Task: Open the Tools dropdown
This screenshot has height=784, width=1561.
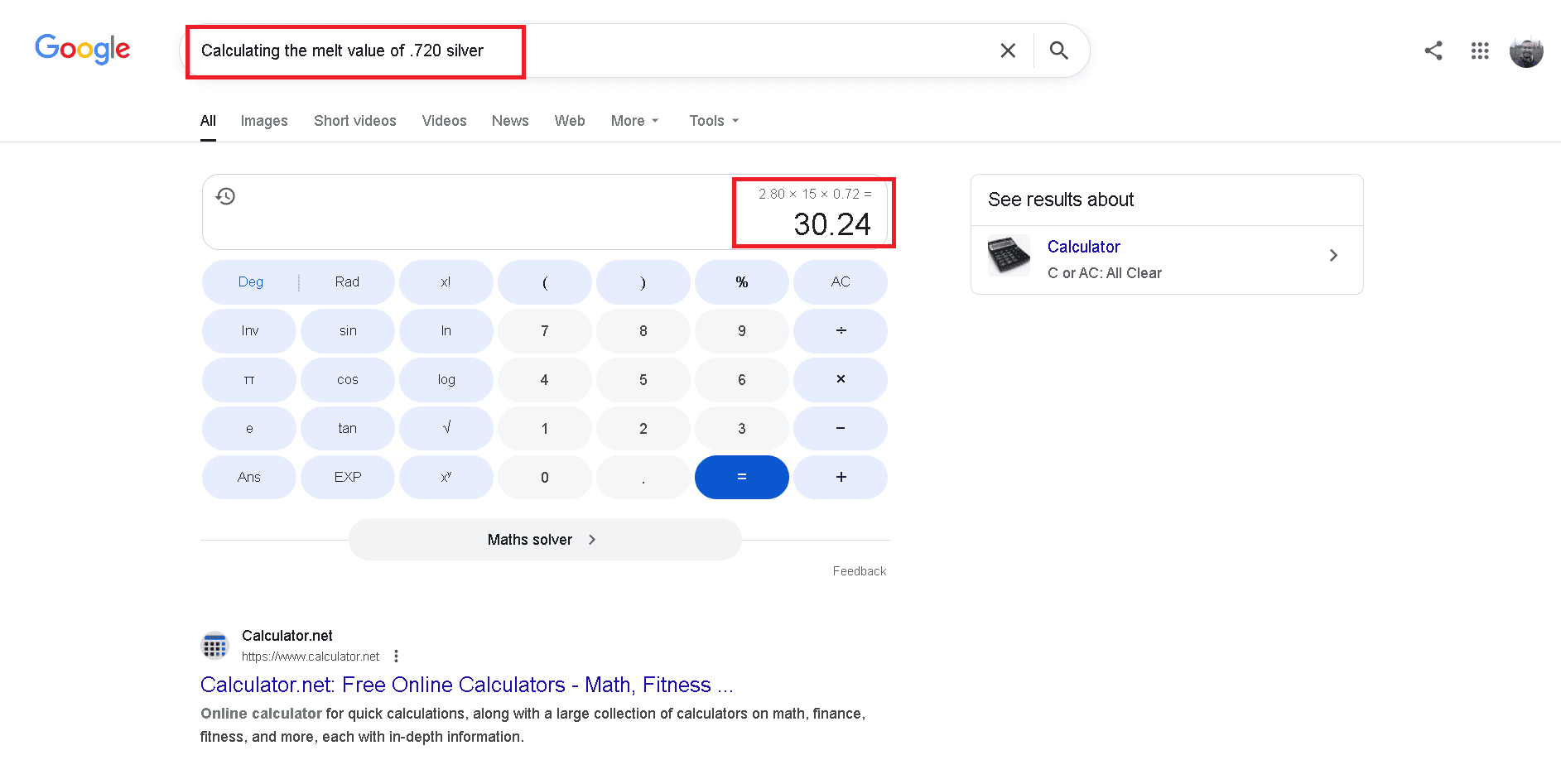Action: pos(712,121)
